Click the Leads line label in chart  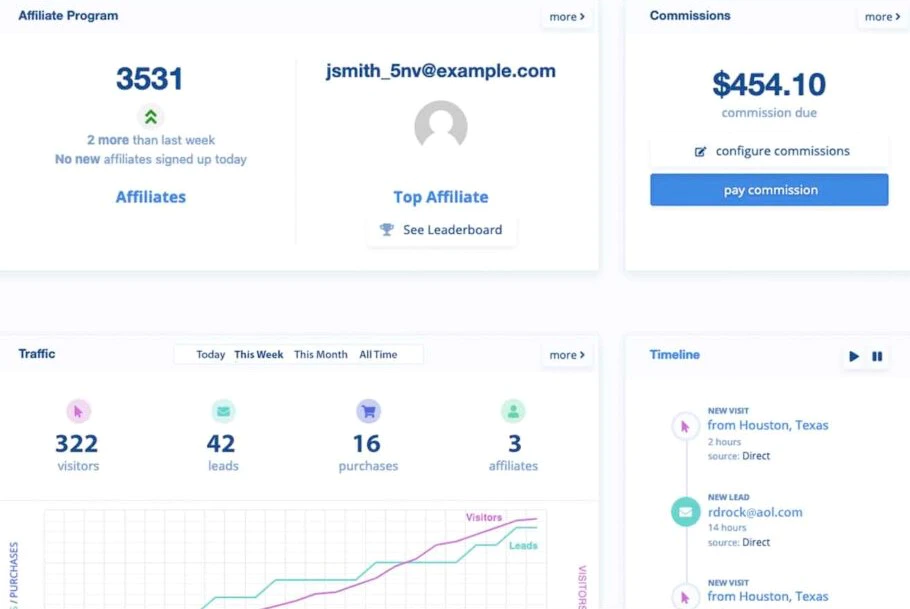click(x=523, y=546)
